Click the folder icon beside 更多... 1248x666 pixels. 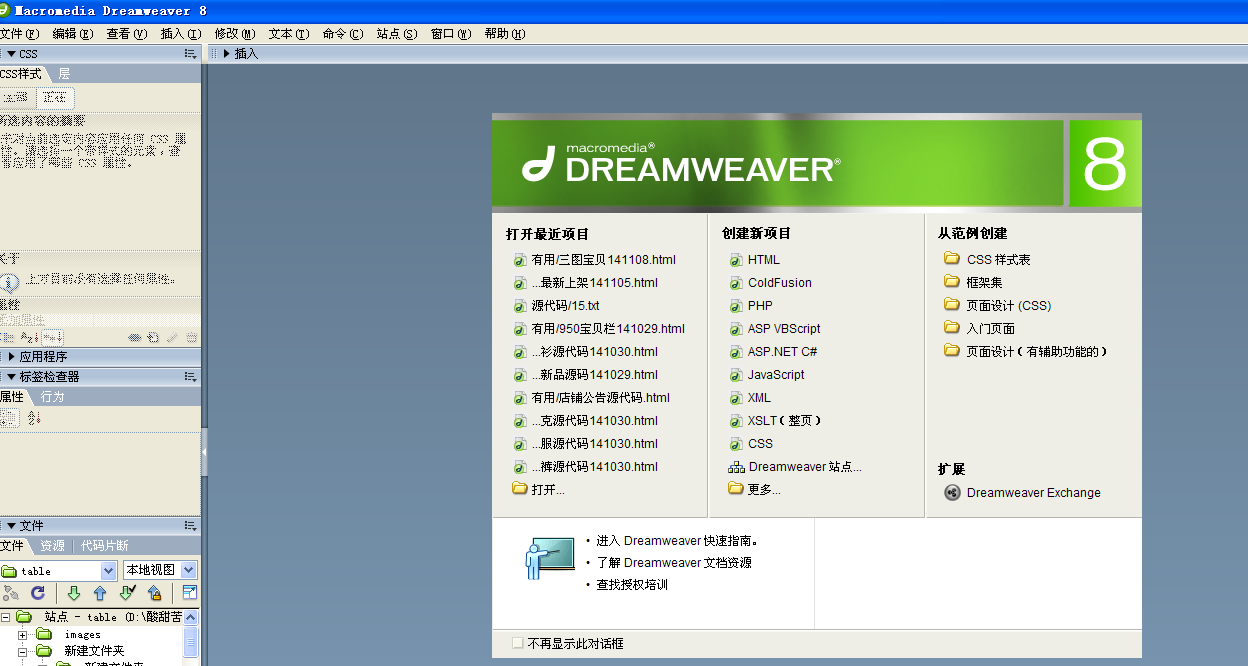click(x=736, y=489)
